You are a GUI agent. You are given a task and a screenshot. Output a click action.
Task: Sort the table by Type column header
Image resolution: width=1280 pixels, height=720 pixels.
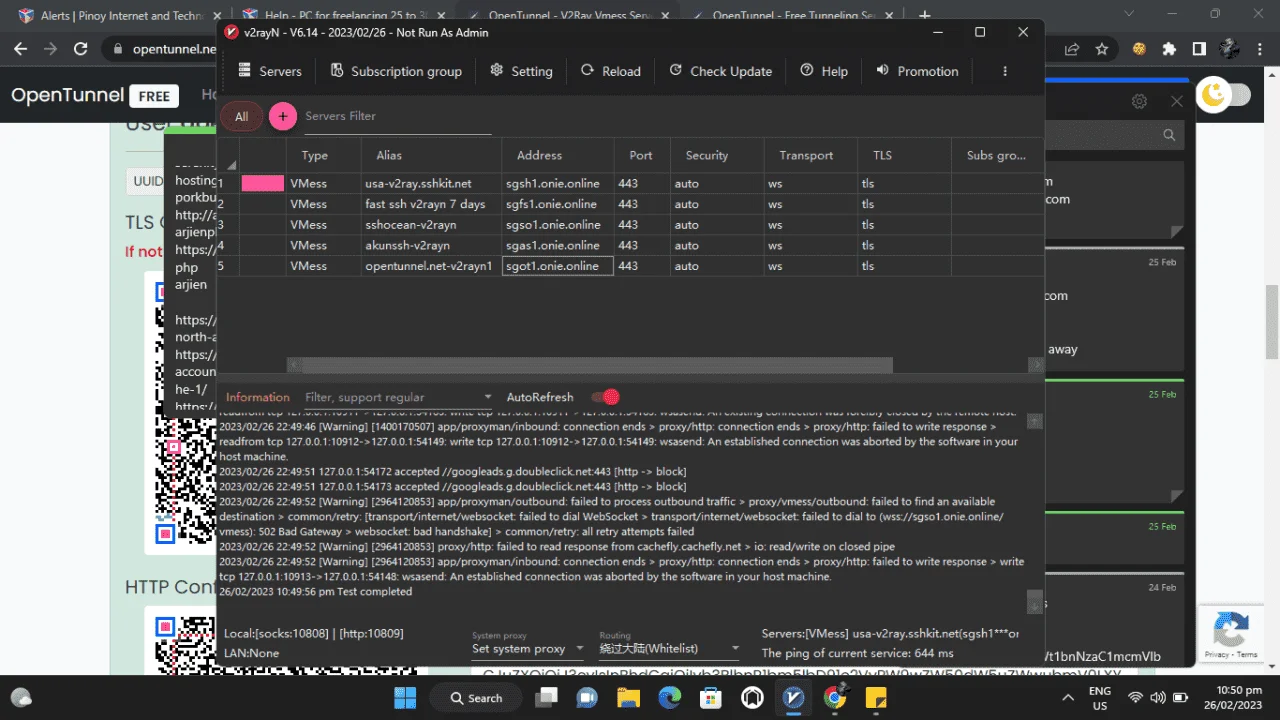324,155
